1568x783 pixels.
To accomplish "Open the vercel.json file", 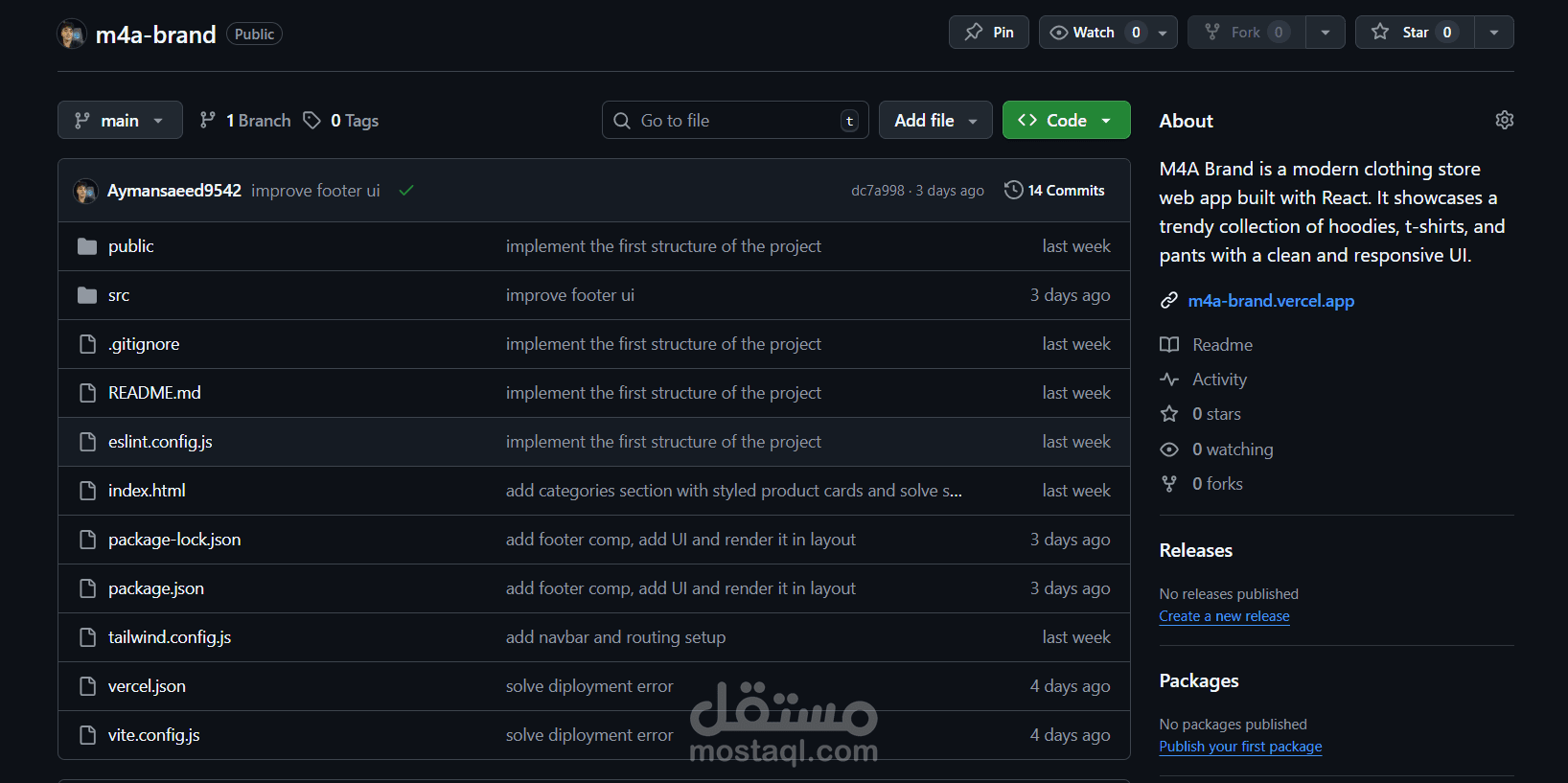I will pyautogui.click(x=147, y=686).
